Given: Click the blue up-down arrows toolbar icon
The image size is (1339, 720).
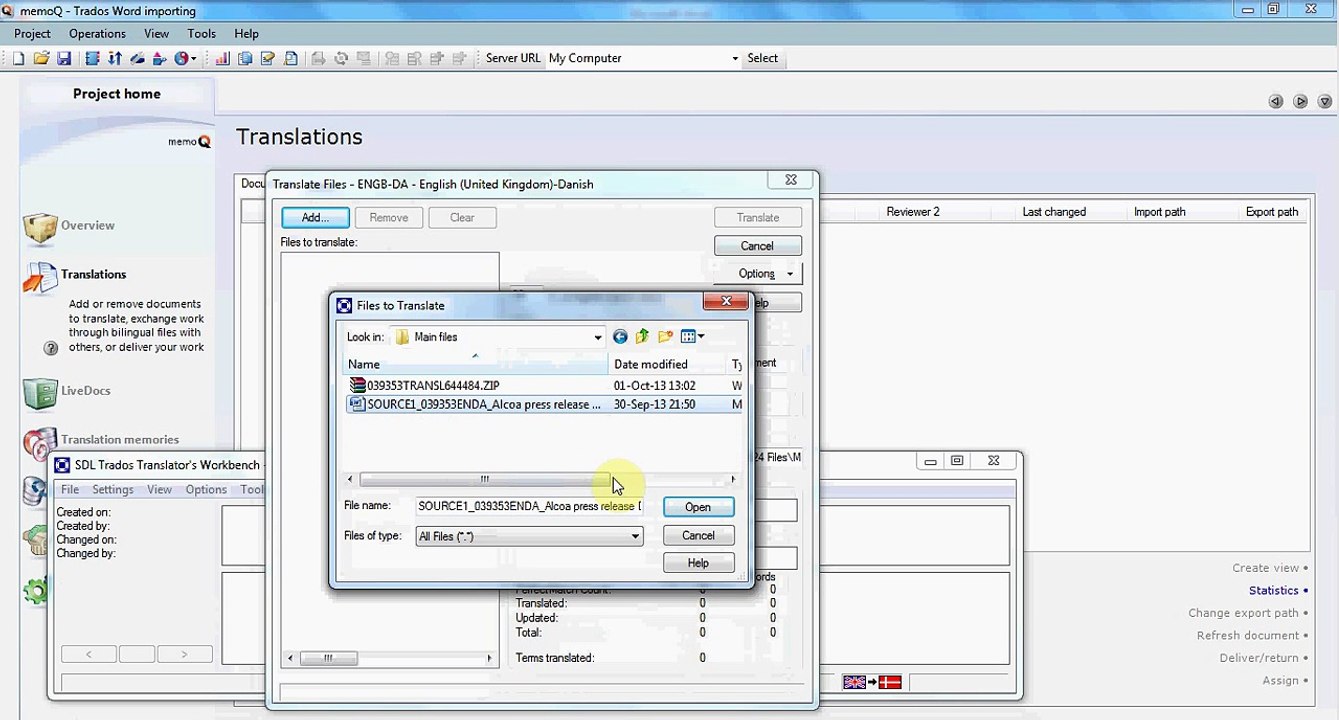Looking at the screenshot, I should (115, 58).
